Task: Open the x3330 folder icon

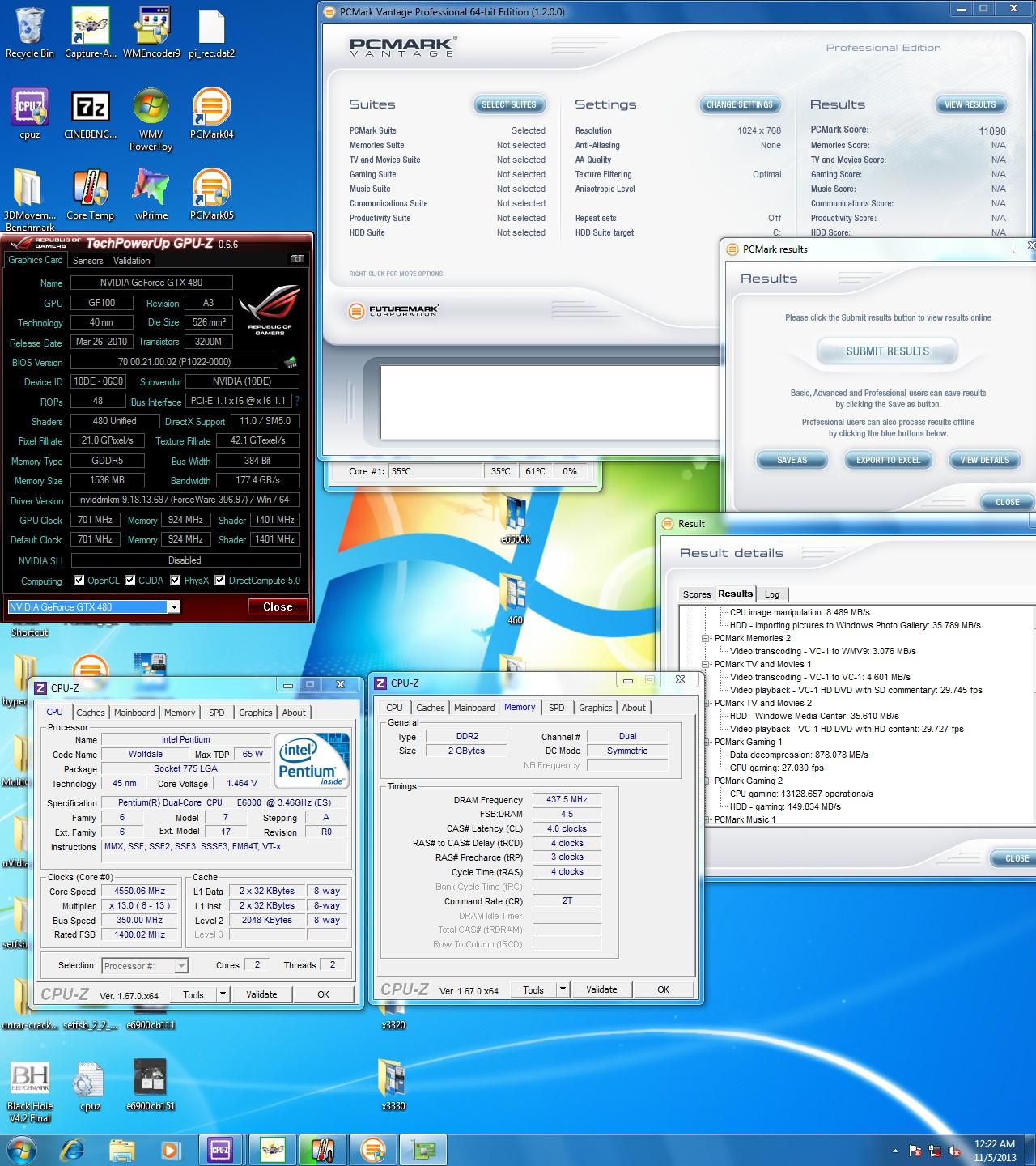Action: (393, 1085)
